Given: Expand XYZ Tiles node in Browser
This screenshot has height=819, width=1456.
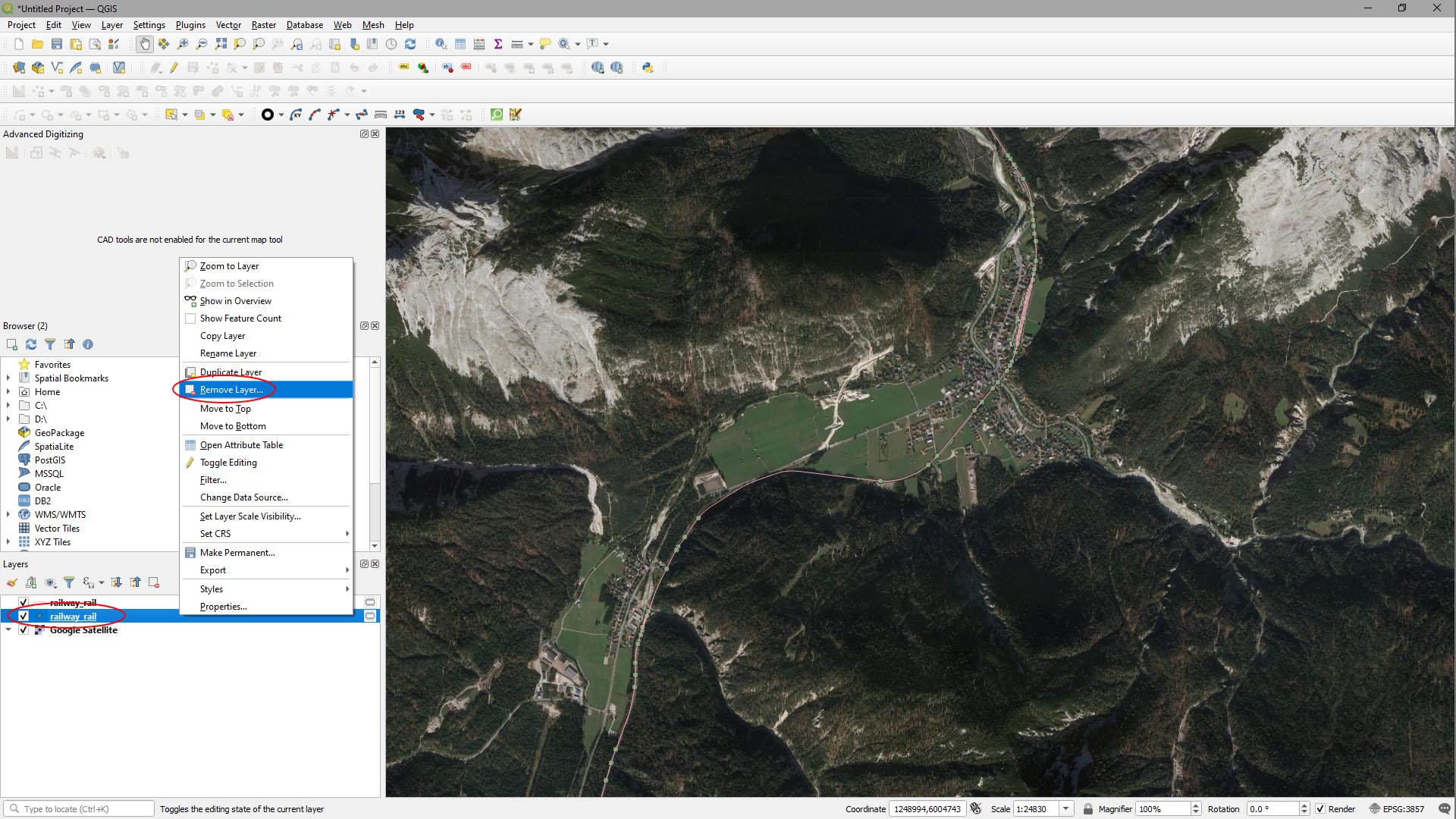Looking at the screenshot, I should 8,542.
